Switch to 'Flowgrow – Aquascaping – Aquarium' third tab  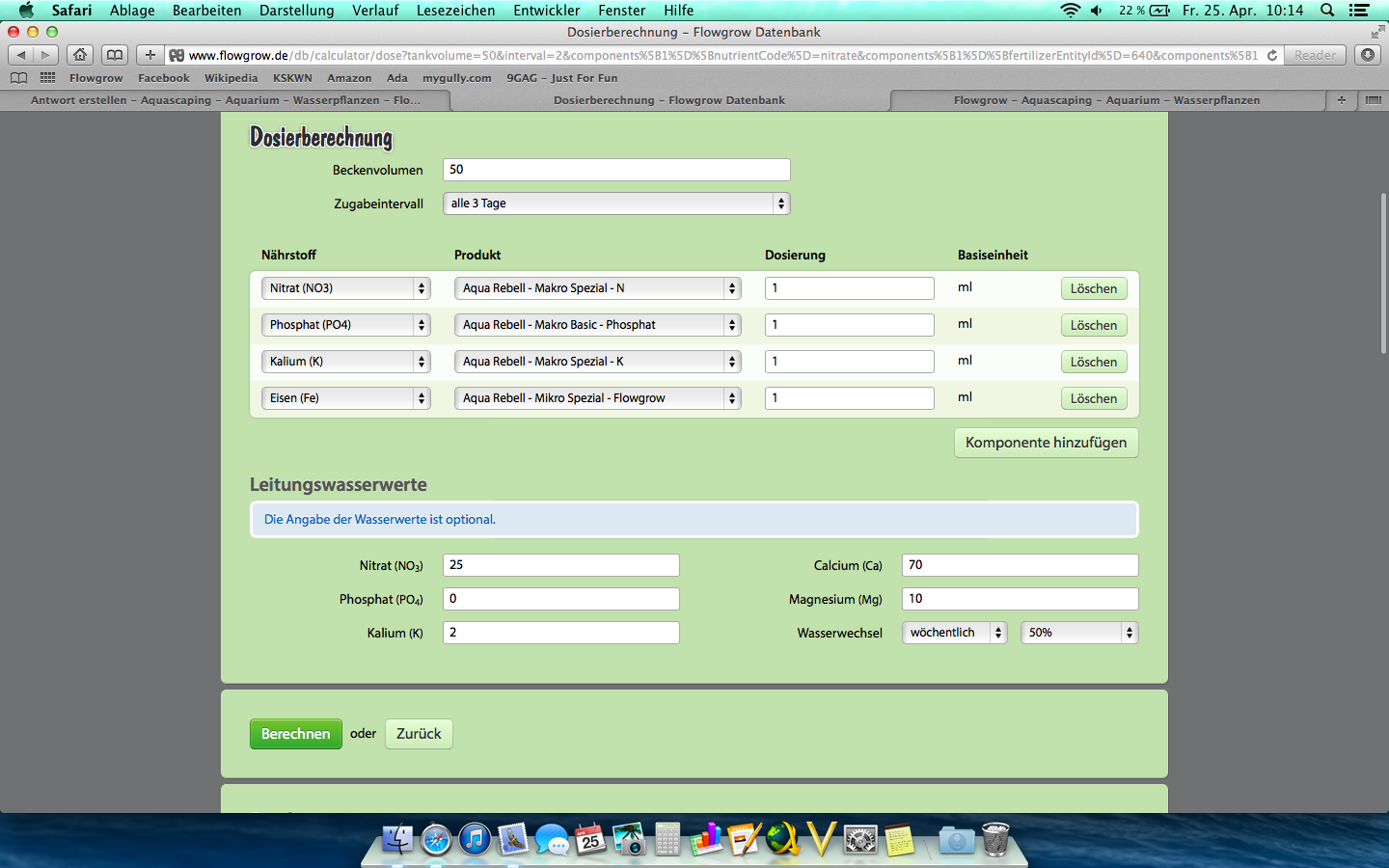click(1106, 100)
